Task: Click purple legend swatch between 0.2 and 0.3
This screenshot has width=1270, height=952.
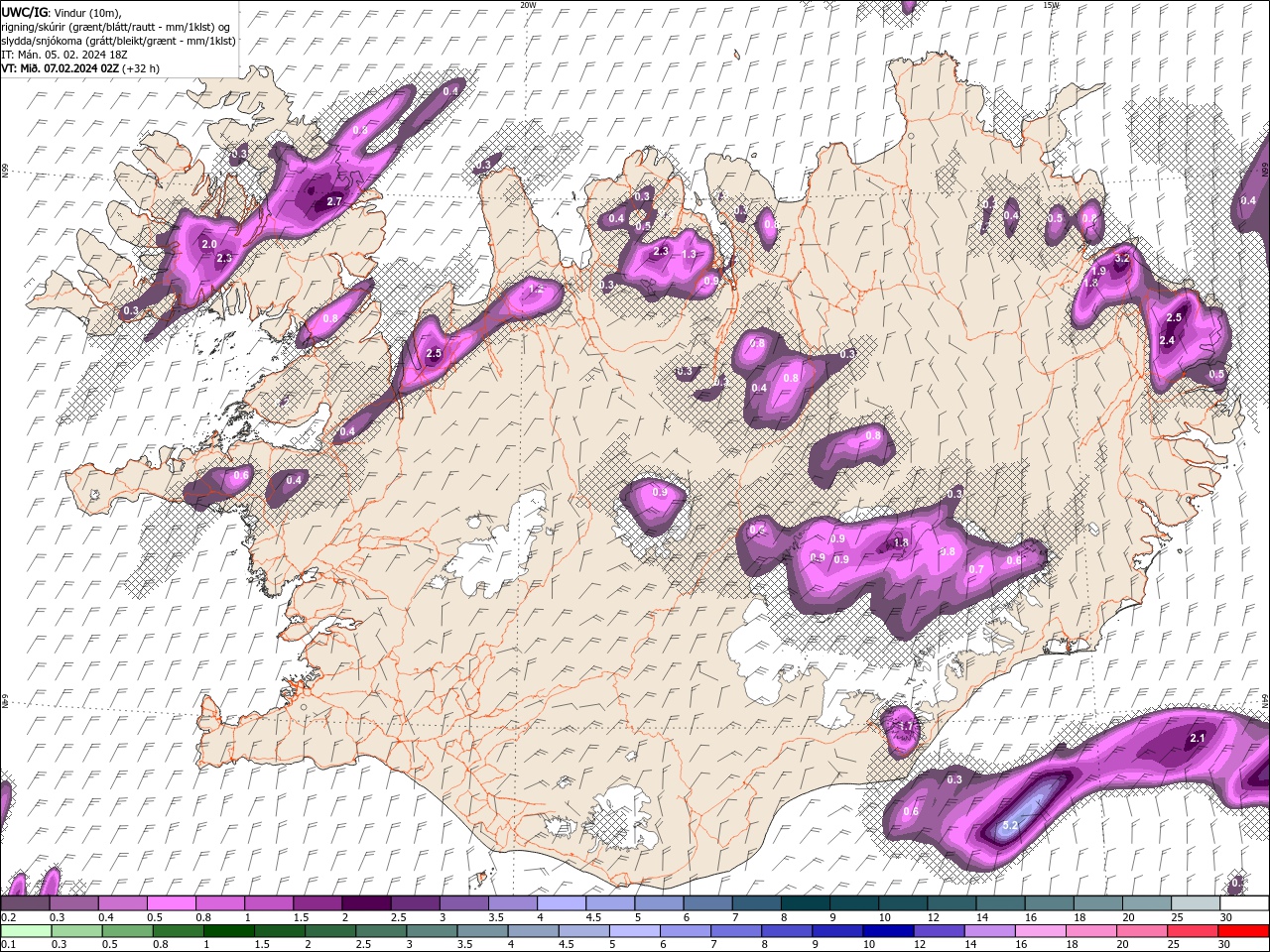Action: click(25, 902)
